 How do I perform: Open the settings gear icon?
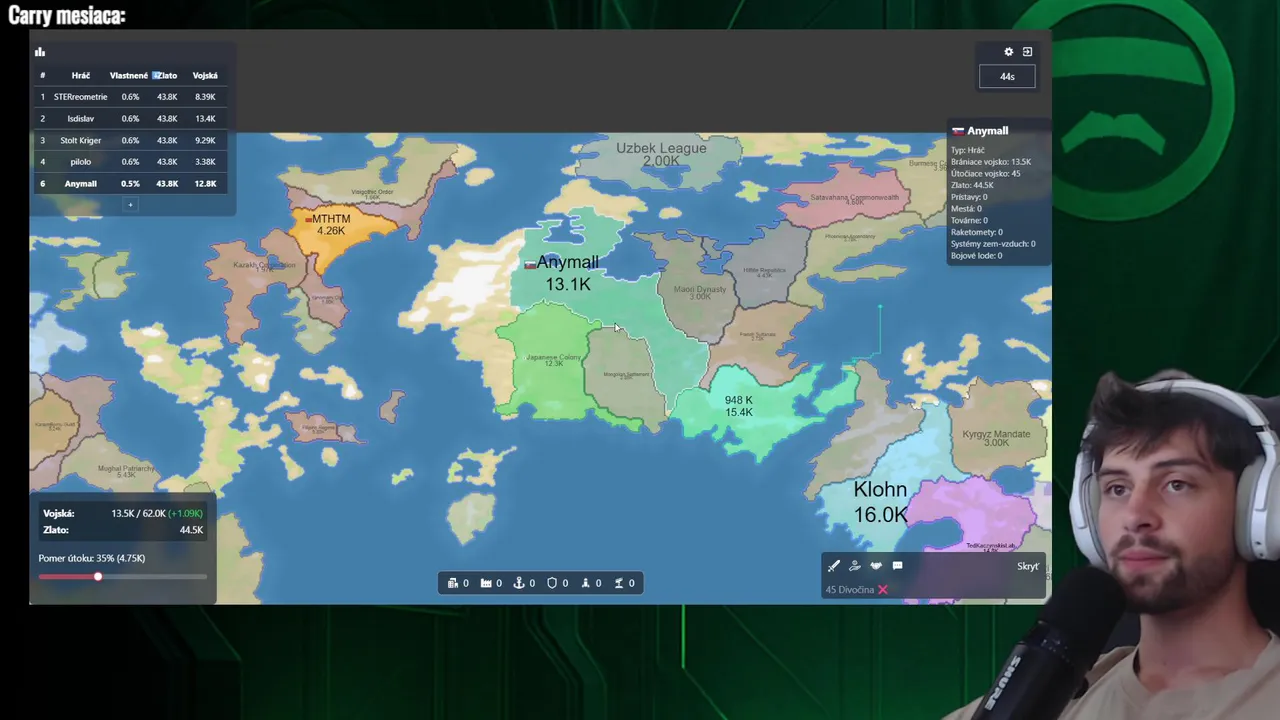click(1008, 52)
